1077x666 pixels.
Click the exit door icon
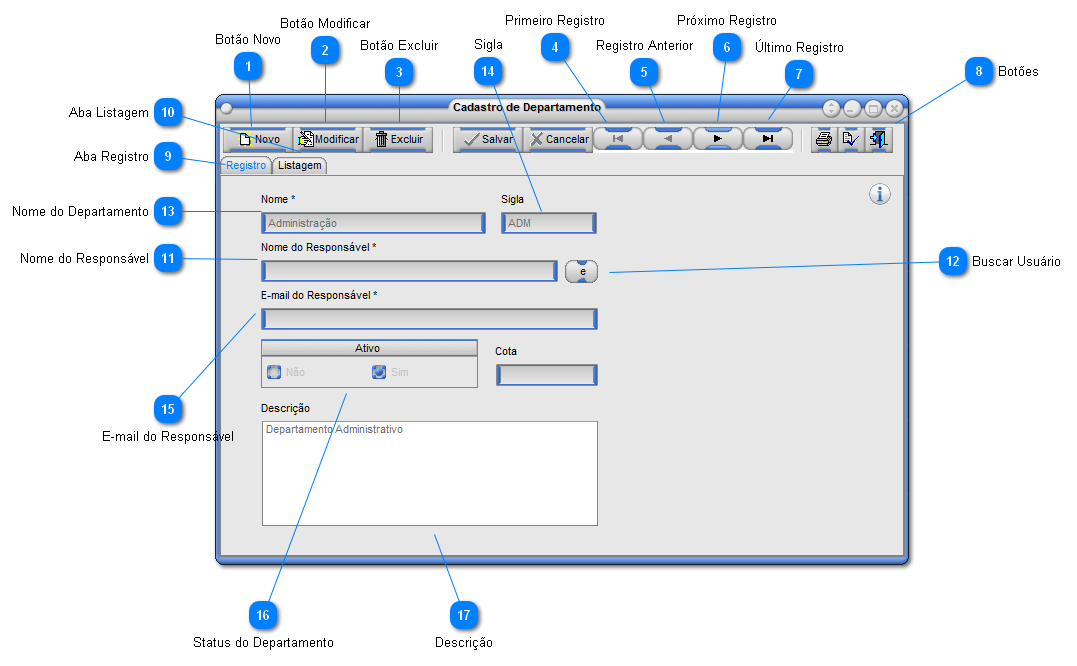coord(878,139)
